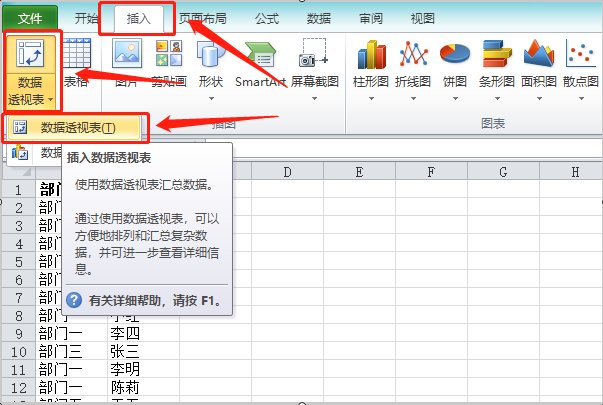Select row 2 header

[18, 208]
